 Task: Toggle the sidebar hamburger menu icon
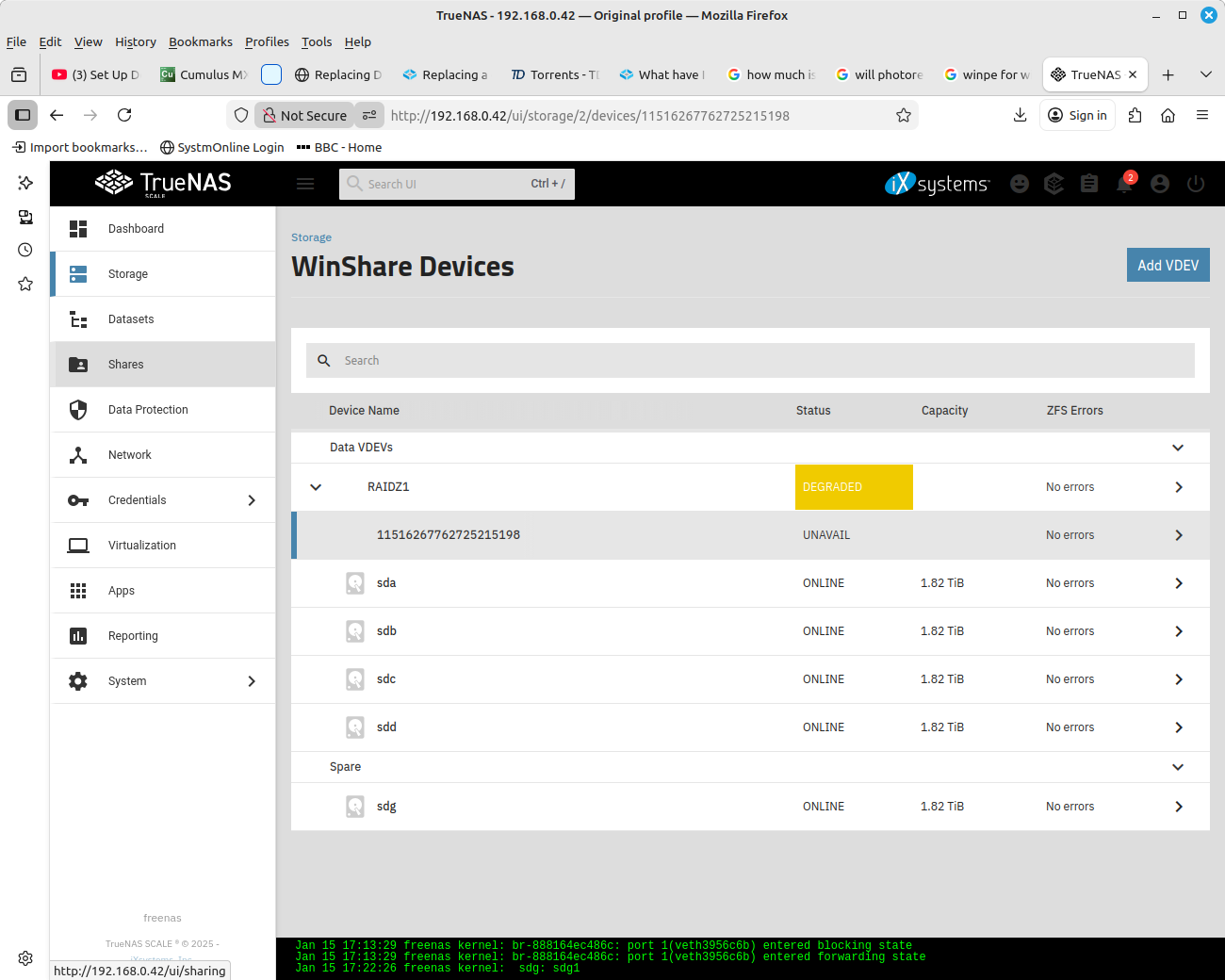coord(305,184)
